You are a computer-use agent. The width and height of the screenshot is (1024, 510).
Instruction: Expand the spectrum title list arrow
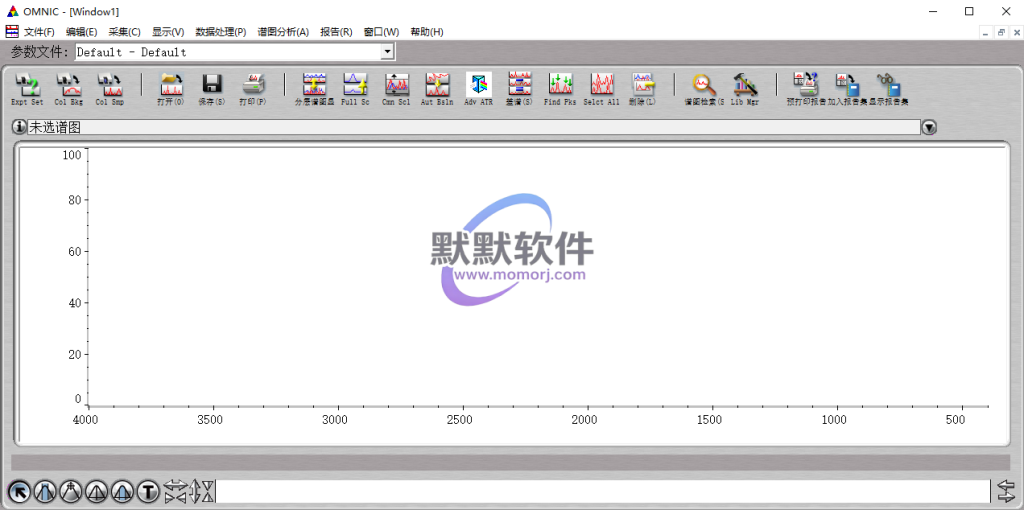pos(930,127)
